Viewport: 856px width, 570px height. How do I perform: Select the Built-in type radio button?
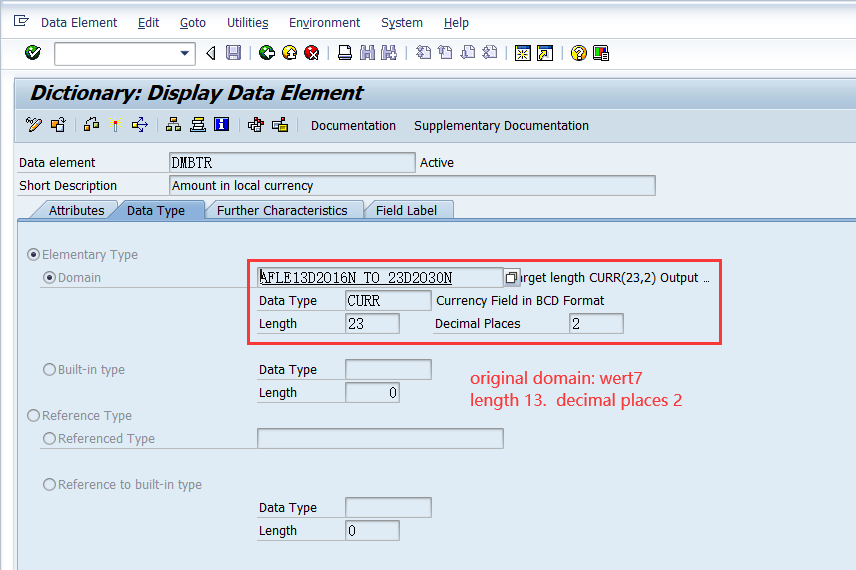pyautogui.click(x=49, y=370)
